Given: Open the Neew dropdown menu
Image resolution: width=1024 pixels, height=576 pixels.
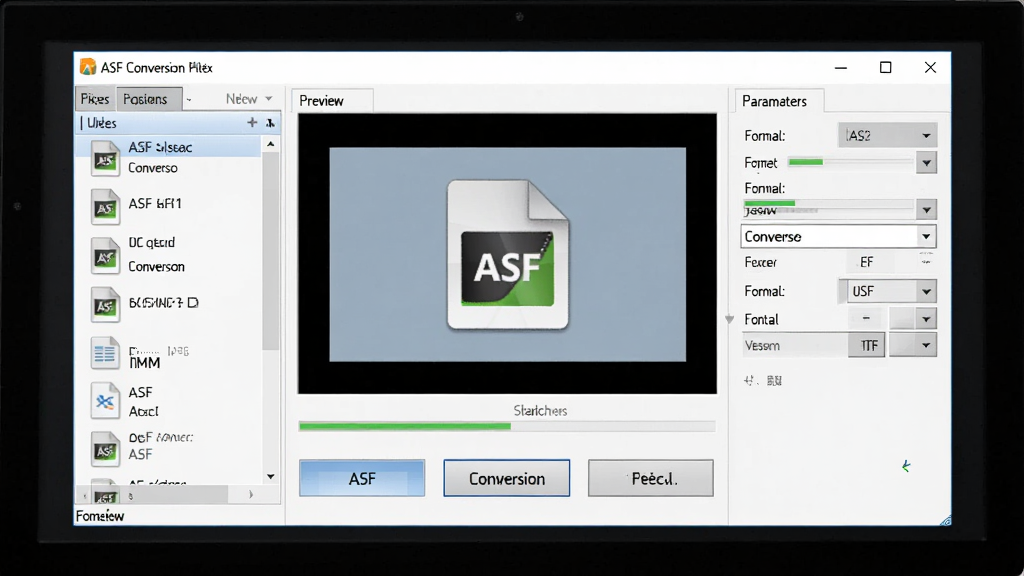Looking at the screenshot, I should [x=249, y=99].
